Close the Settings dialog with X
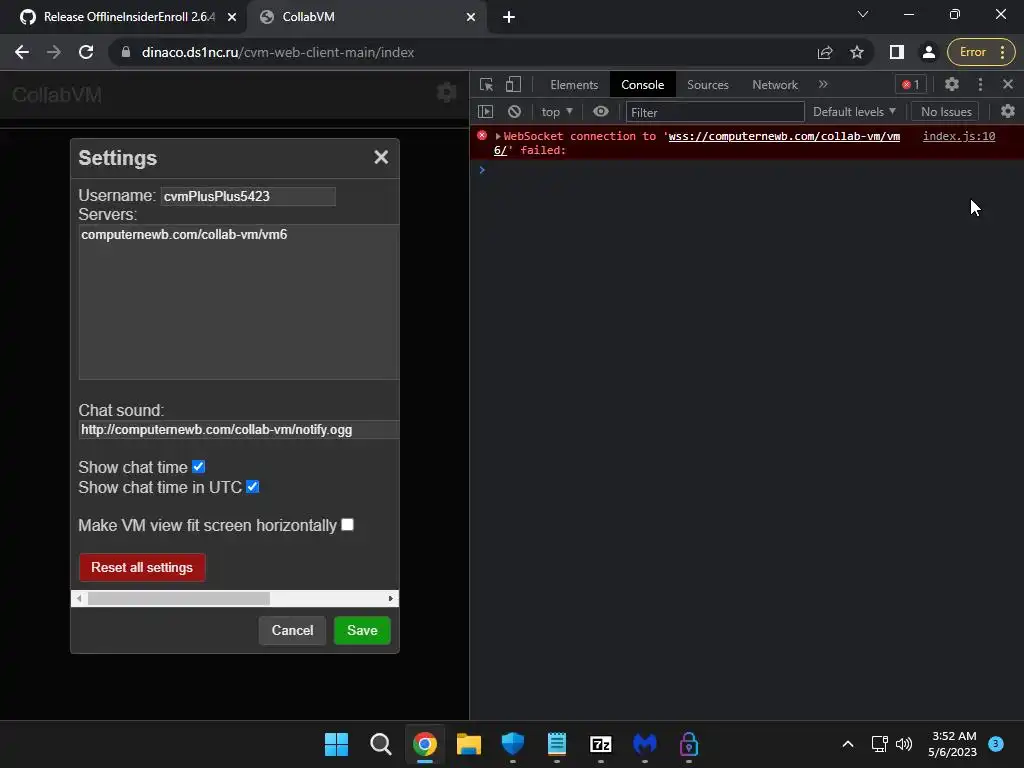Viewport: 1024px width, 768px height. [381, 157]
